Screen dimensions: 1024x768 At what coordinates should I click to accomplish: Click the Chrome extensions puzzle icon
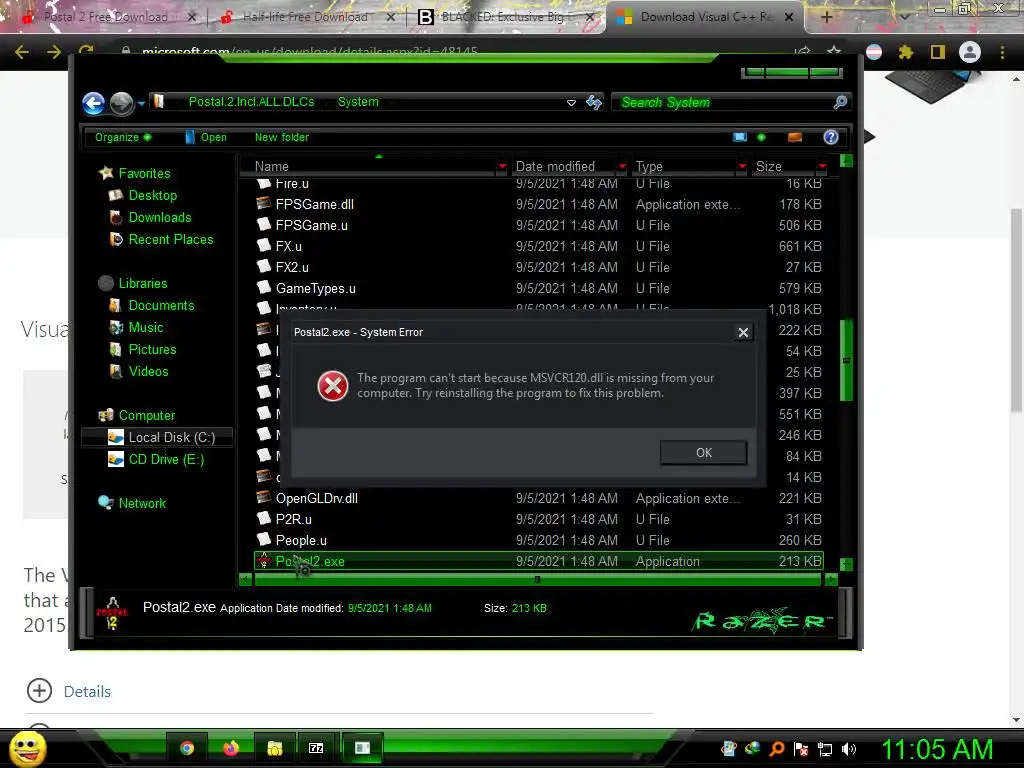pos(906,52)
